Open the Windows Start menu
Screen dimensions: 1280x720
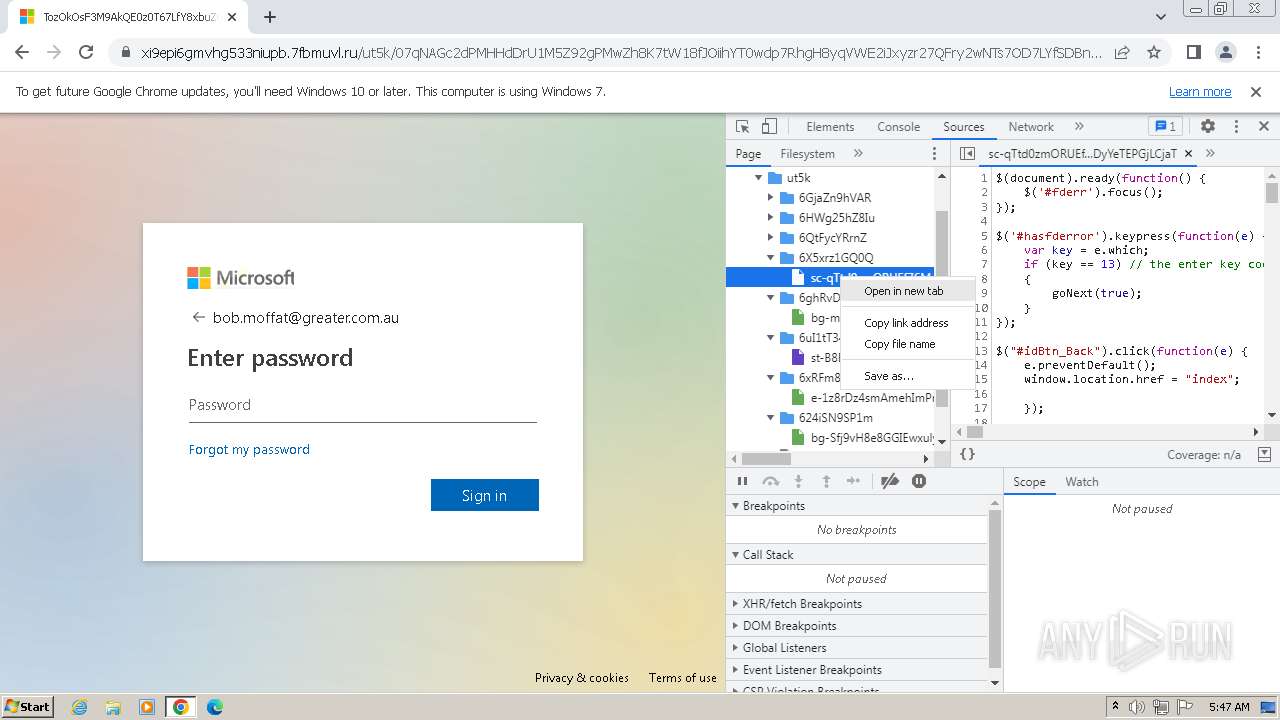point(28,707)
